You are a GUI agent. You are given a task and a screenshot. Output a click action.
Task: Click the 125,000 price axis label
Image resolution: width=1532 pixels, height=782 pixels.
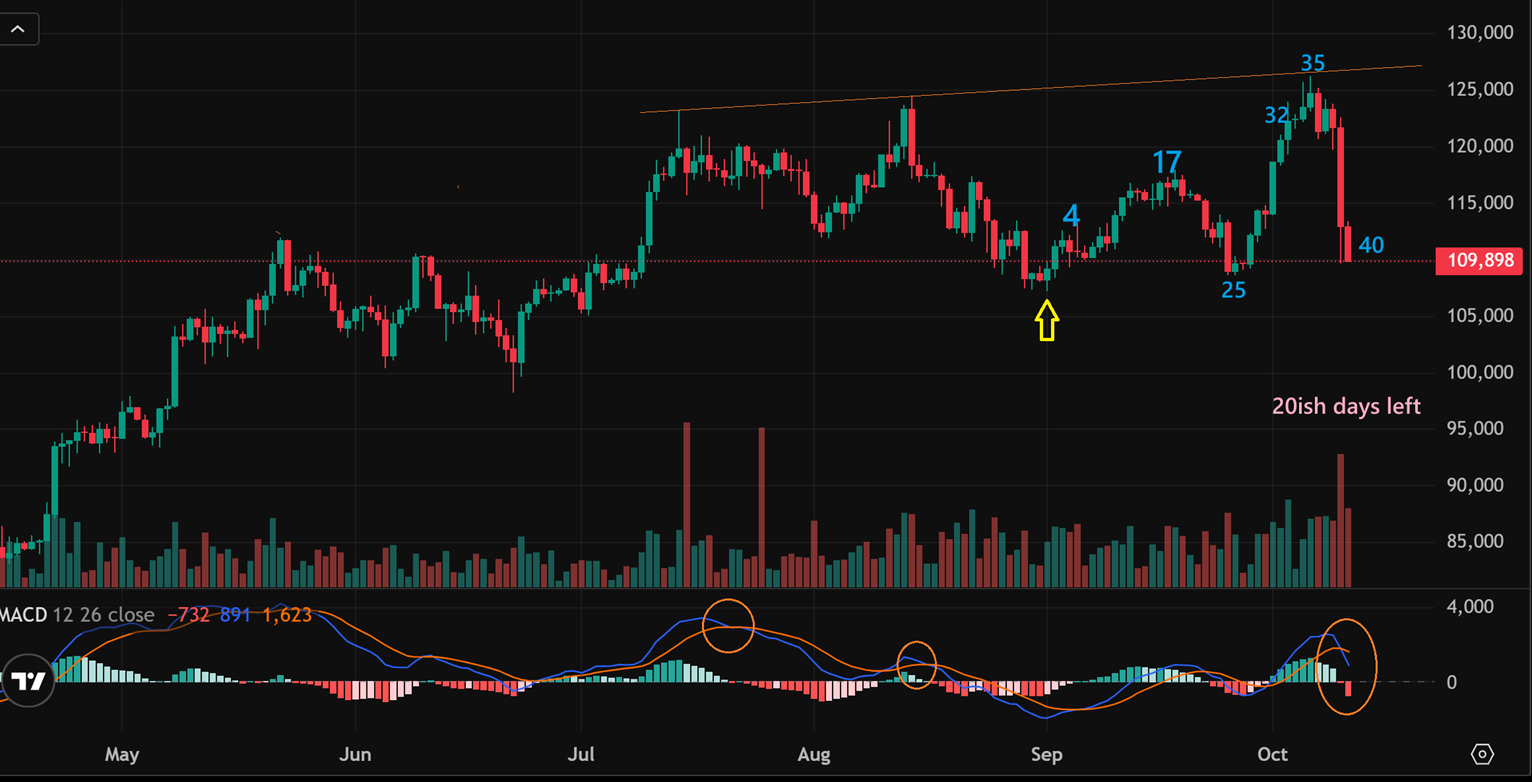tap(1480, 90)
